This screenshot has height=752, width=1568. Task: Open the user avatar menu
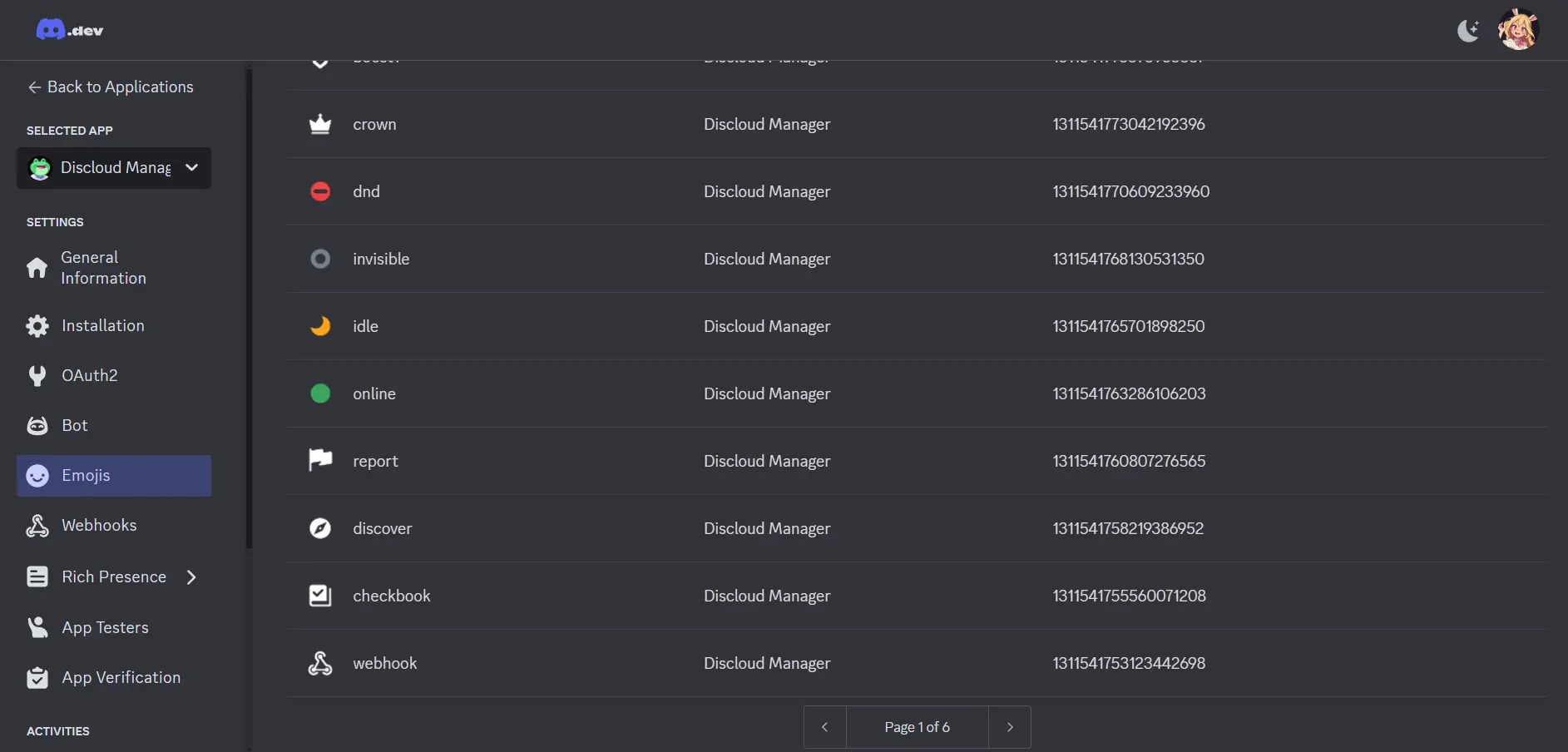[x=1518, y=30]
